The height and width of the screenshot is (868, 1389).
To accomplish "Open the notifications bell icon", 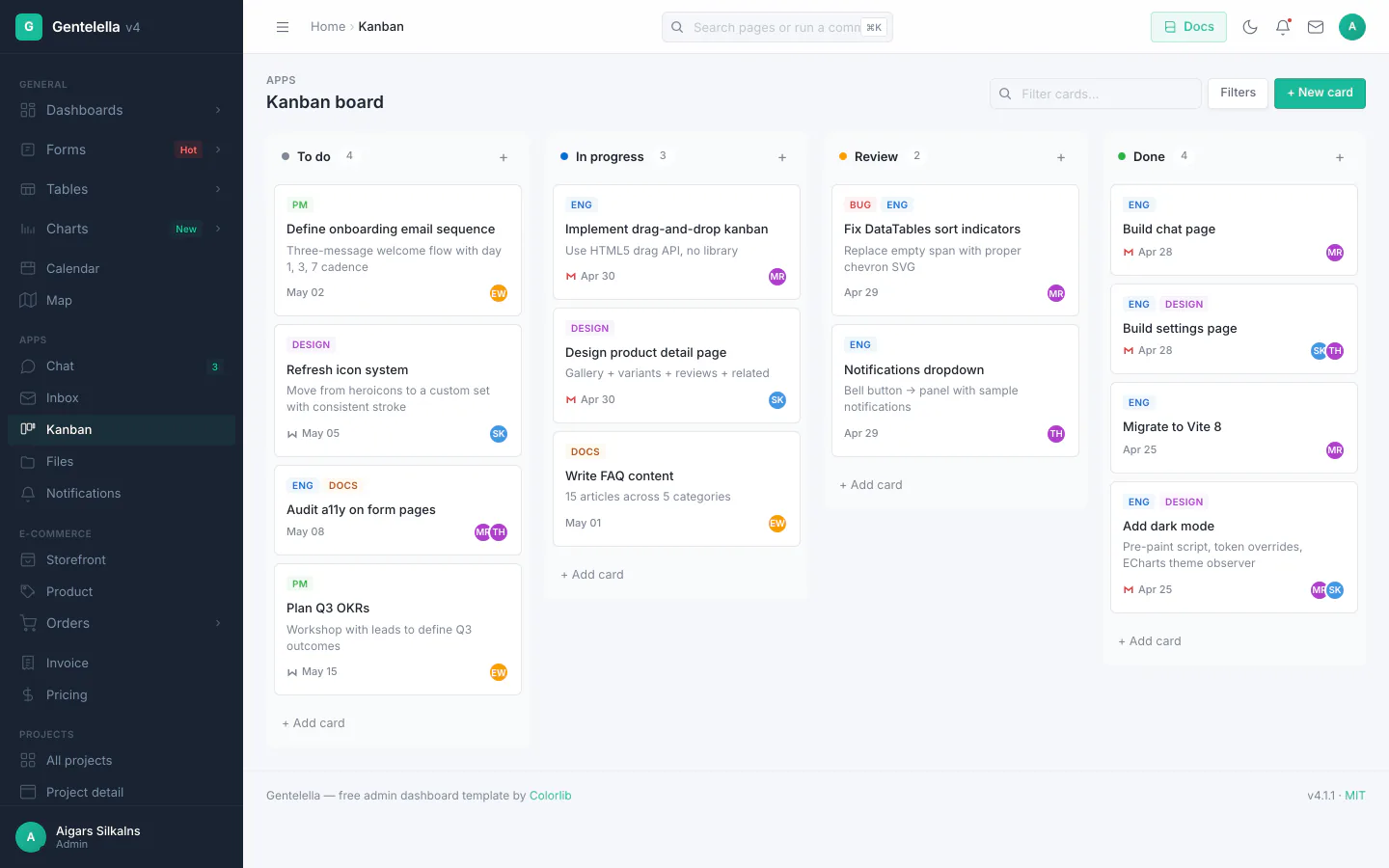I will click(x=1283, y=27).
